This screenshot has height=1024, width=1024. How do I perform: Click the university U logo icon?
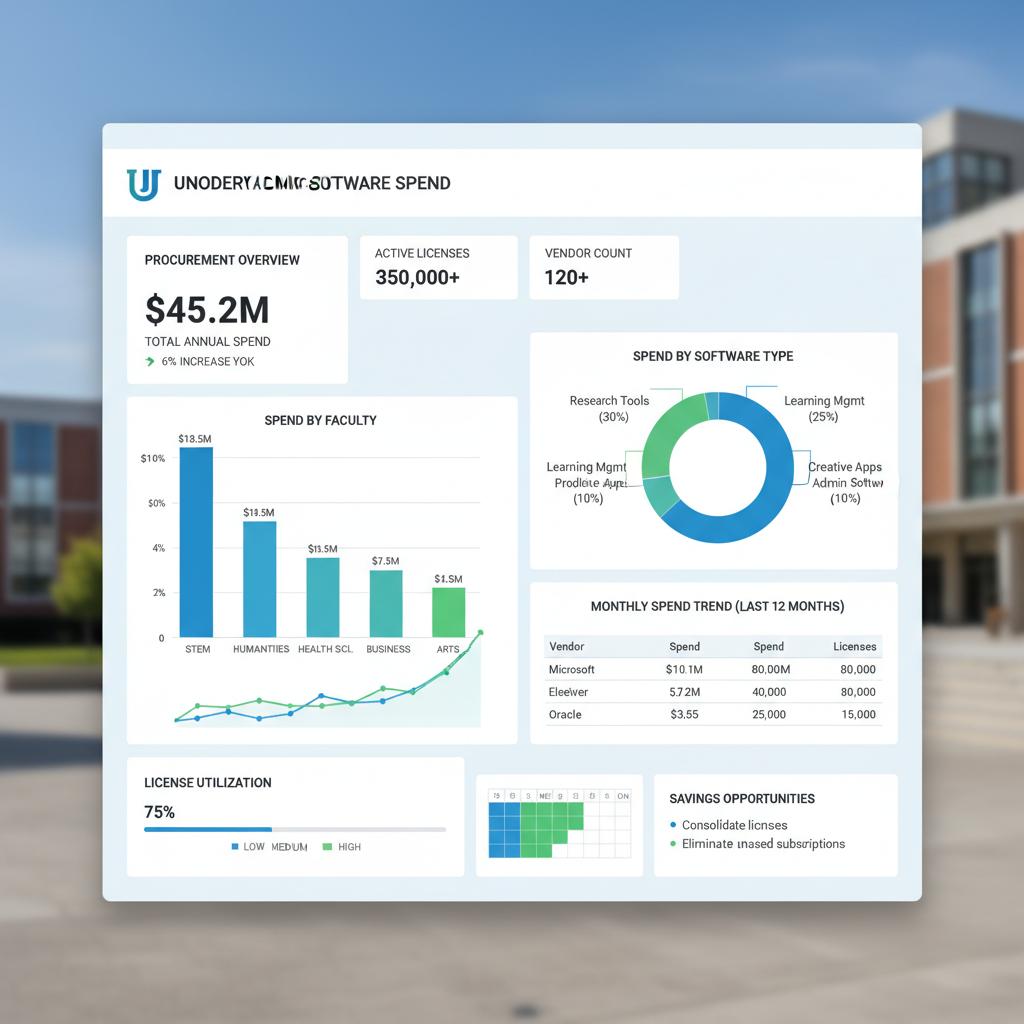[x=143, y=184]
